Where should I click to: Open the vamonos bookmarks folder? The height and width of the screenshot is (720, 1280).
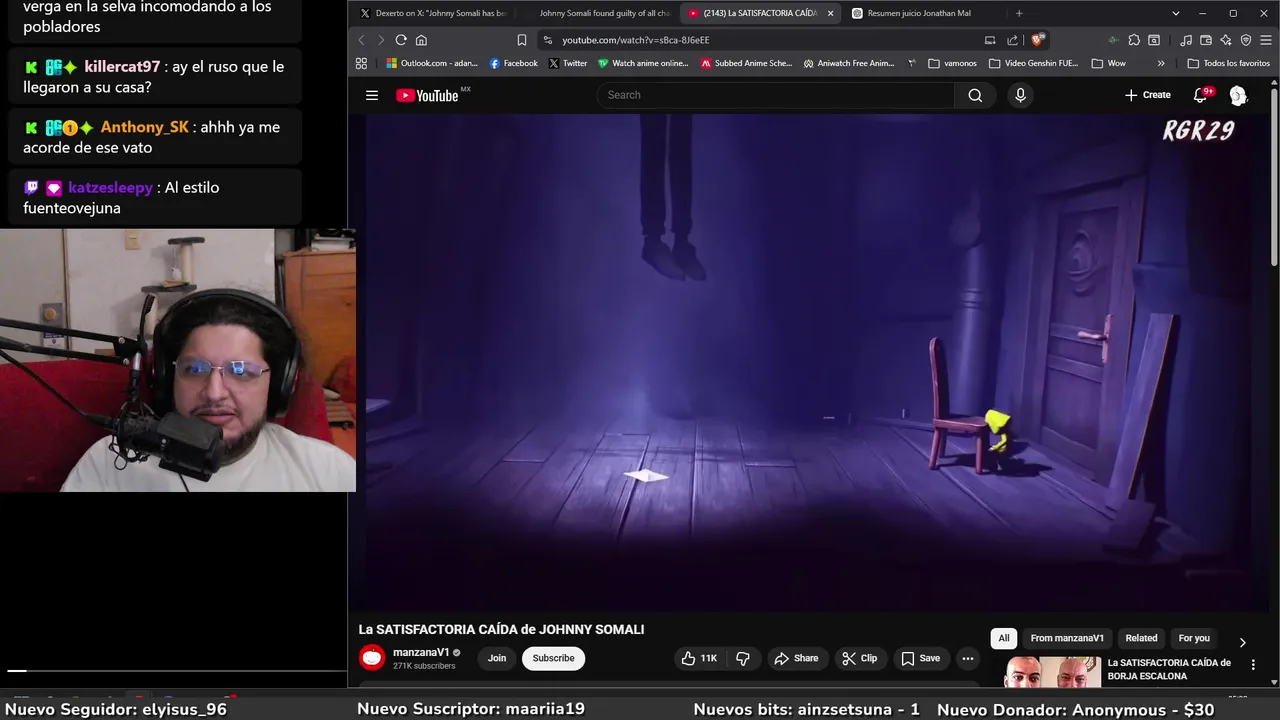[952, 63]
